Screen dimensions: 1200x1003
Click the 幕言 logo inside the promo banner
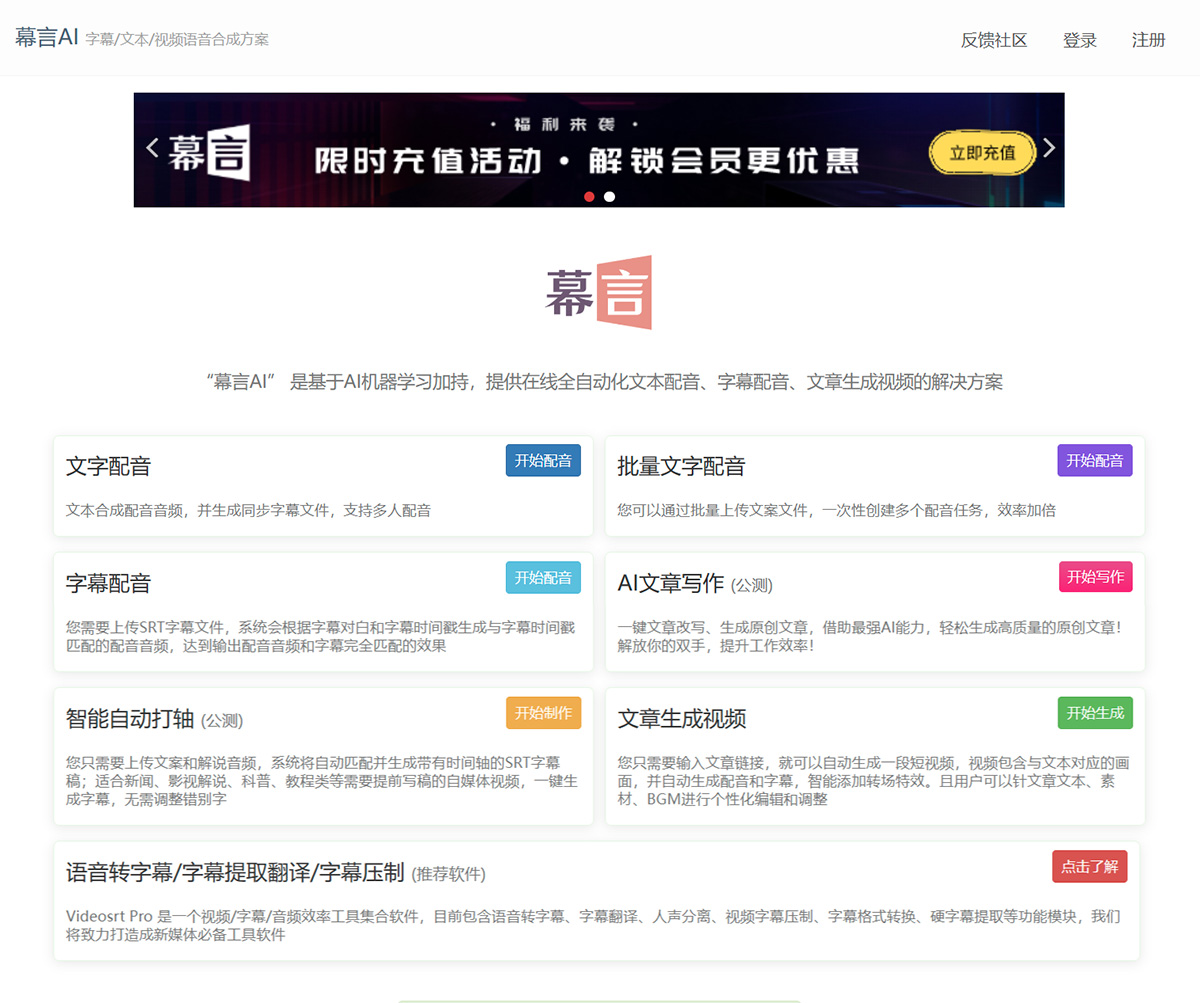click(x=211, y=150)
